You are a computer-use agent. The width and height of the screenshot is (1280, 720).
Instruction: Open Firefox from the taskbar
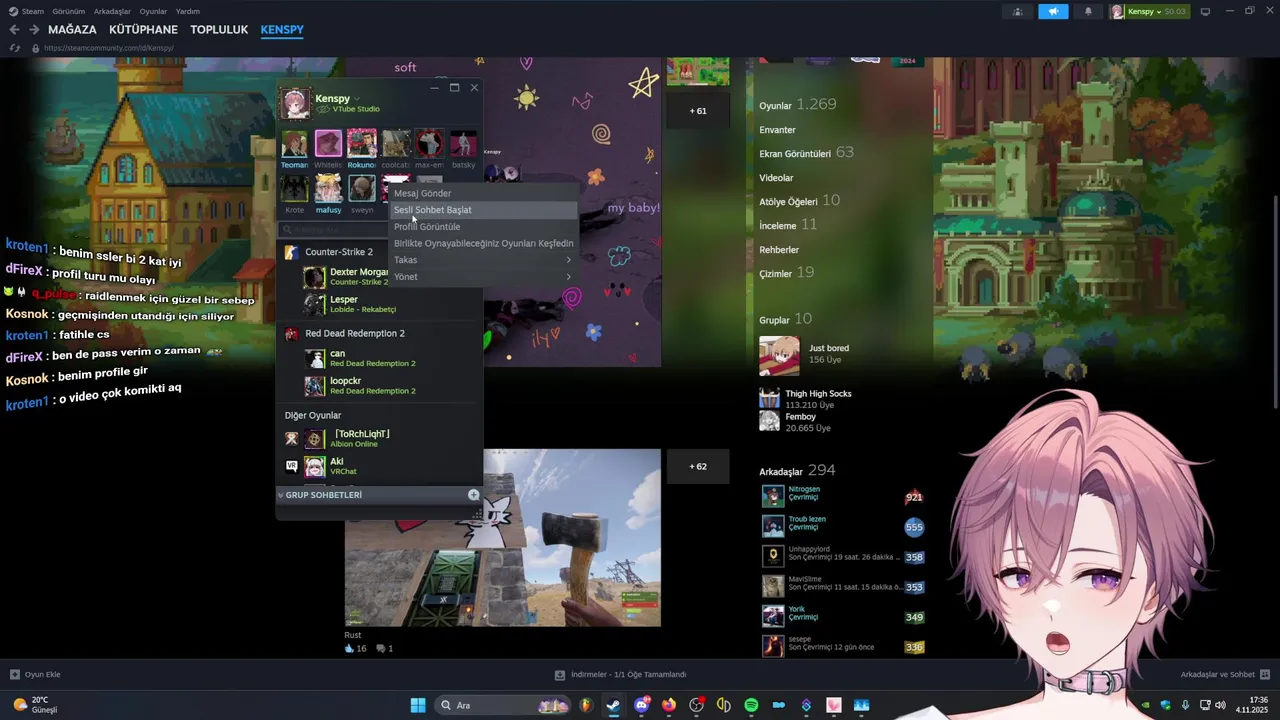point(669,705)
